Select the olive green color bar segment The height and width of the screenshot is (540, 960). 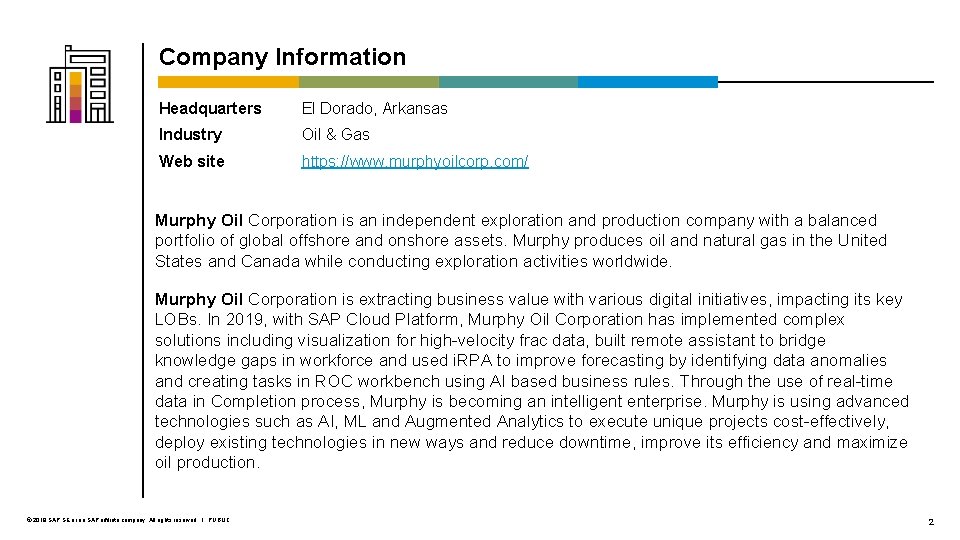[368, 82]
